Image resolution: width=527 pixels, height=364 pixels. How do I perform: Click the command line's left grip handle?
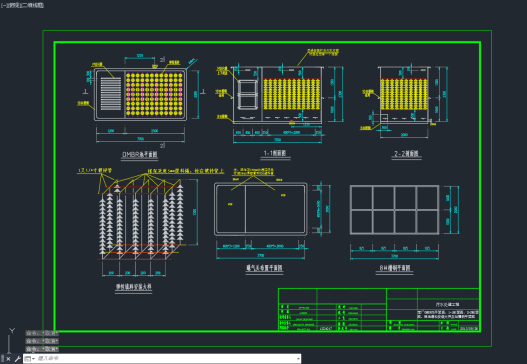pos(2,359)
